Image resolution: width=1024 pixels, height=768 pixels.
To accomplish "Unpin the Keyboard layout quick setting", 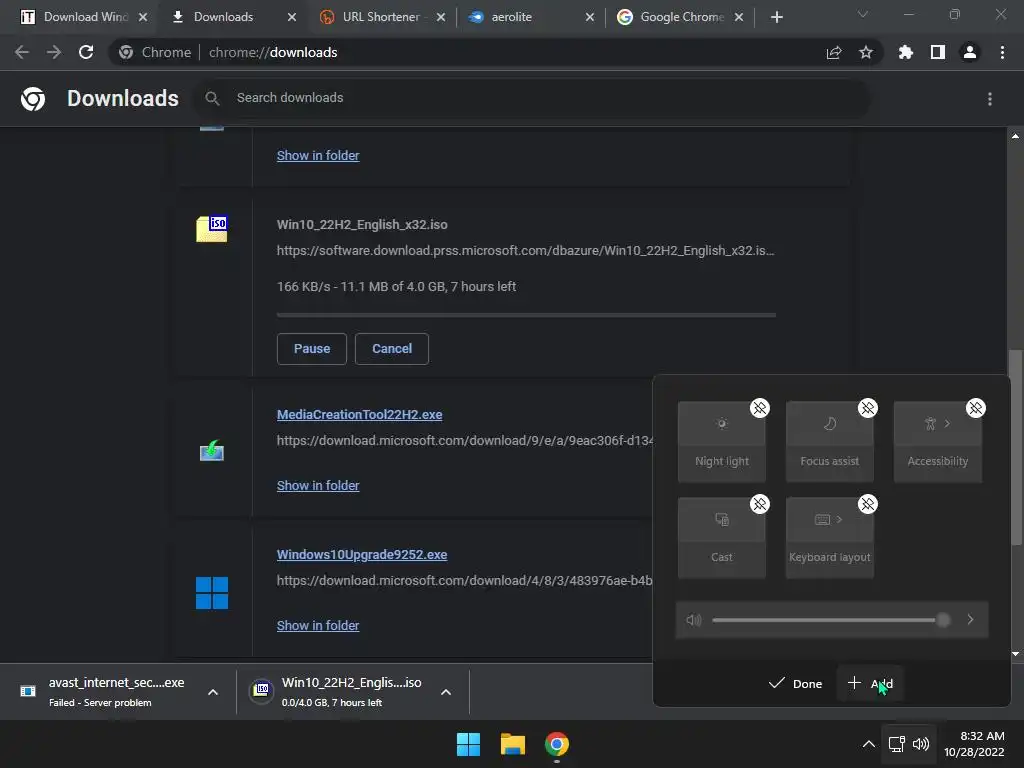I will tap(867, 504).
